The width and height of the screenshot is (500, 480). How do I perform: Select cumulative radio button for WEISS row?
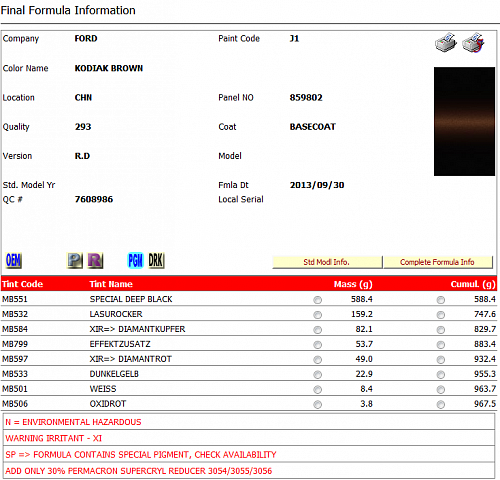pyautogui.click(x=441, y=389)
